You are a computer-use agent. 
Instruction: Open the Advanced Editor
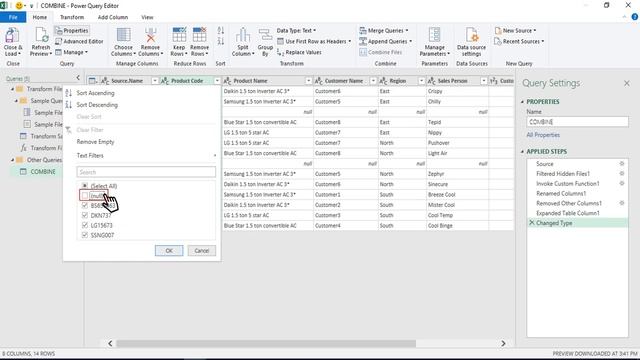(79, 42)
